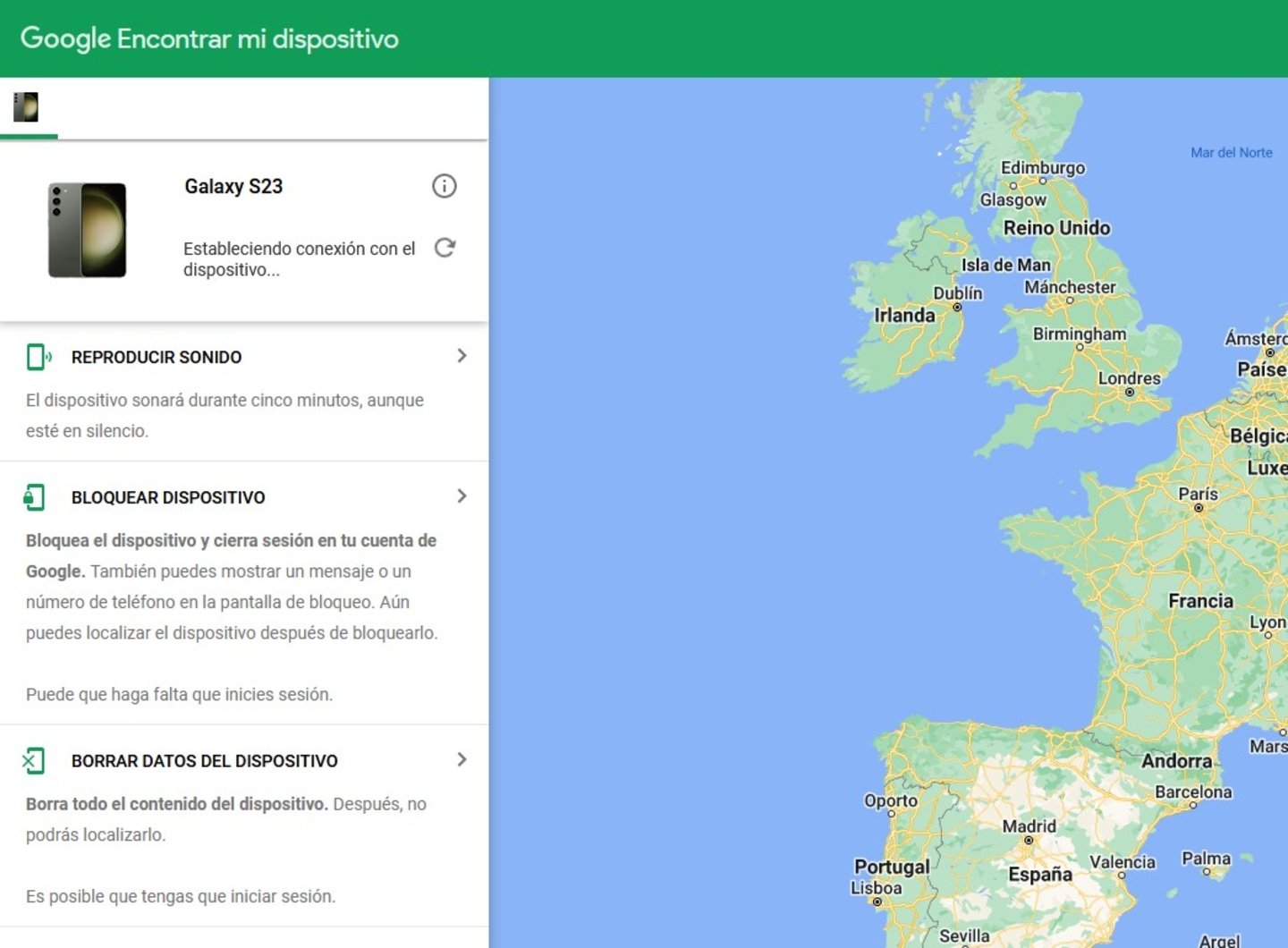Viewport: 1288px width, 948px height.
Task: Select the Galaxy S23 device tab thumbnail
Action: click(x=26, y=106)
